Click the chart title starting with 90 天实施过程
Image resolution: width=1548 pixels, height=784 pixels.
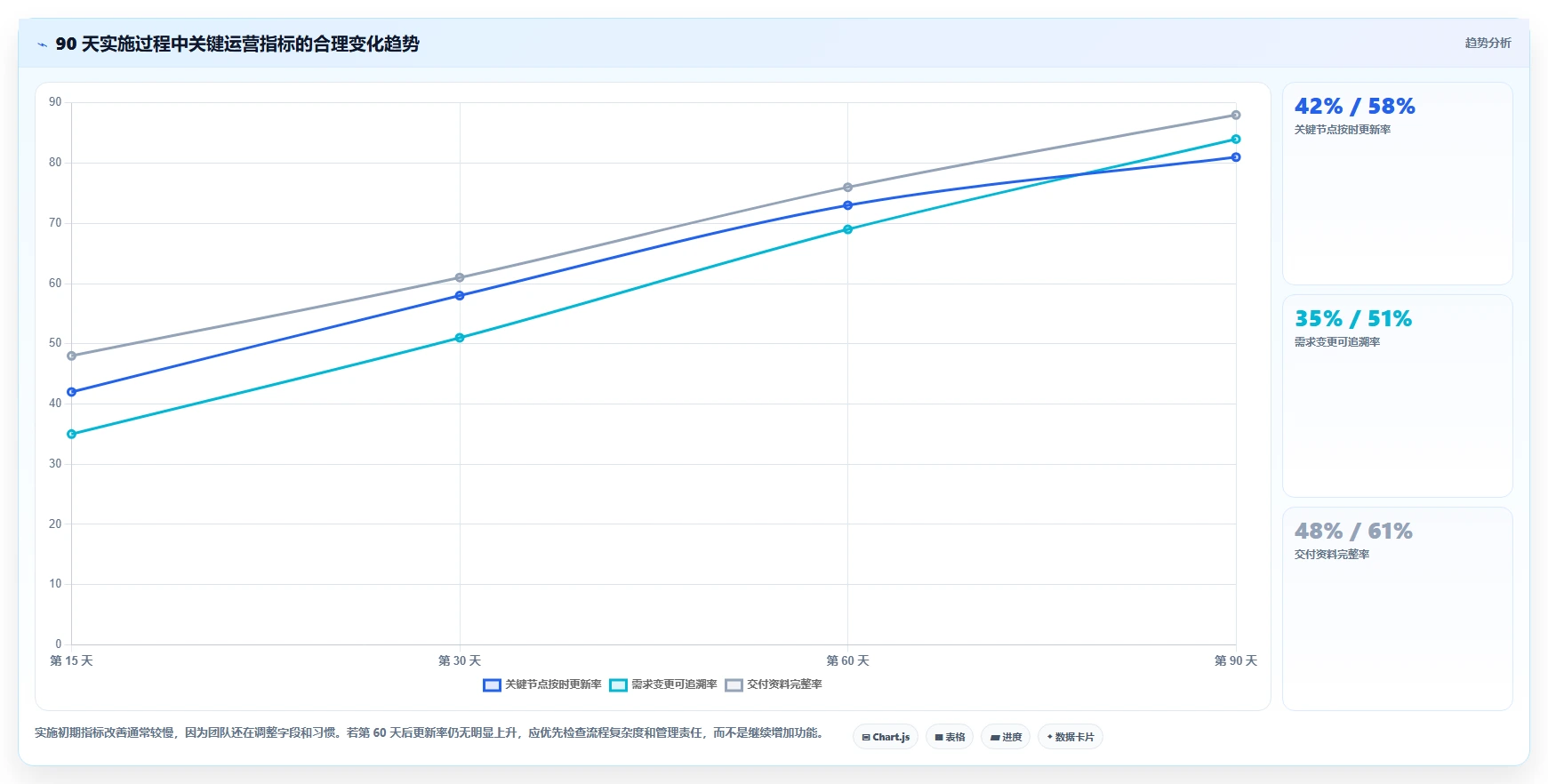click(x=237, y=44)
